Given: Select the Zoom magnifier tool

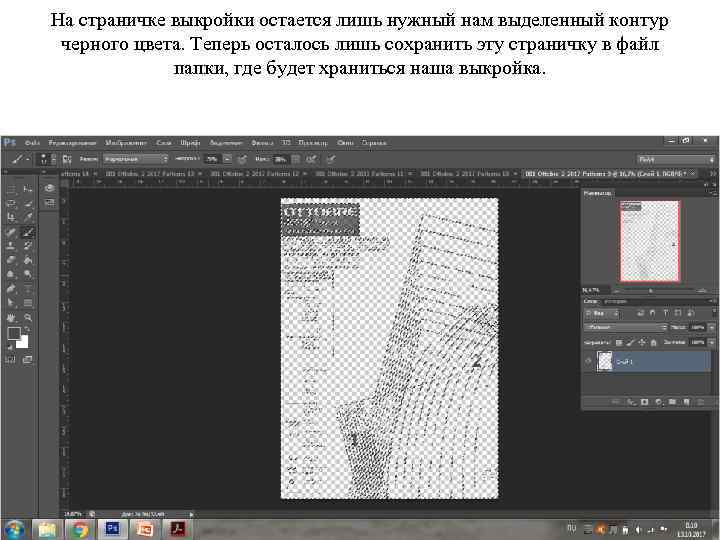Looking at the screenshot, I should (27, 316).
